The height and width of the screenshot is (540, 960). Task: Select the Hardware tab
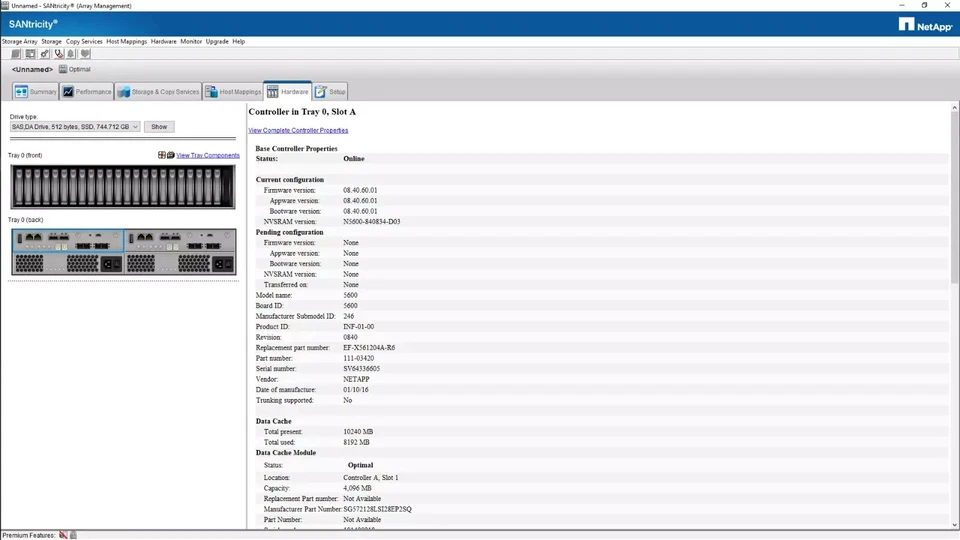tap(287, 92)
